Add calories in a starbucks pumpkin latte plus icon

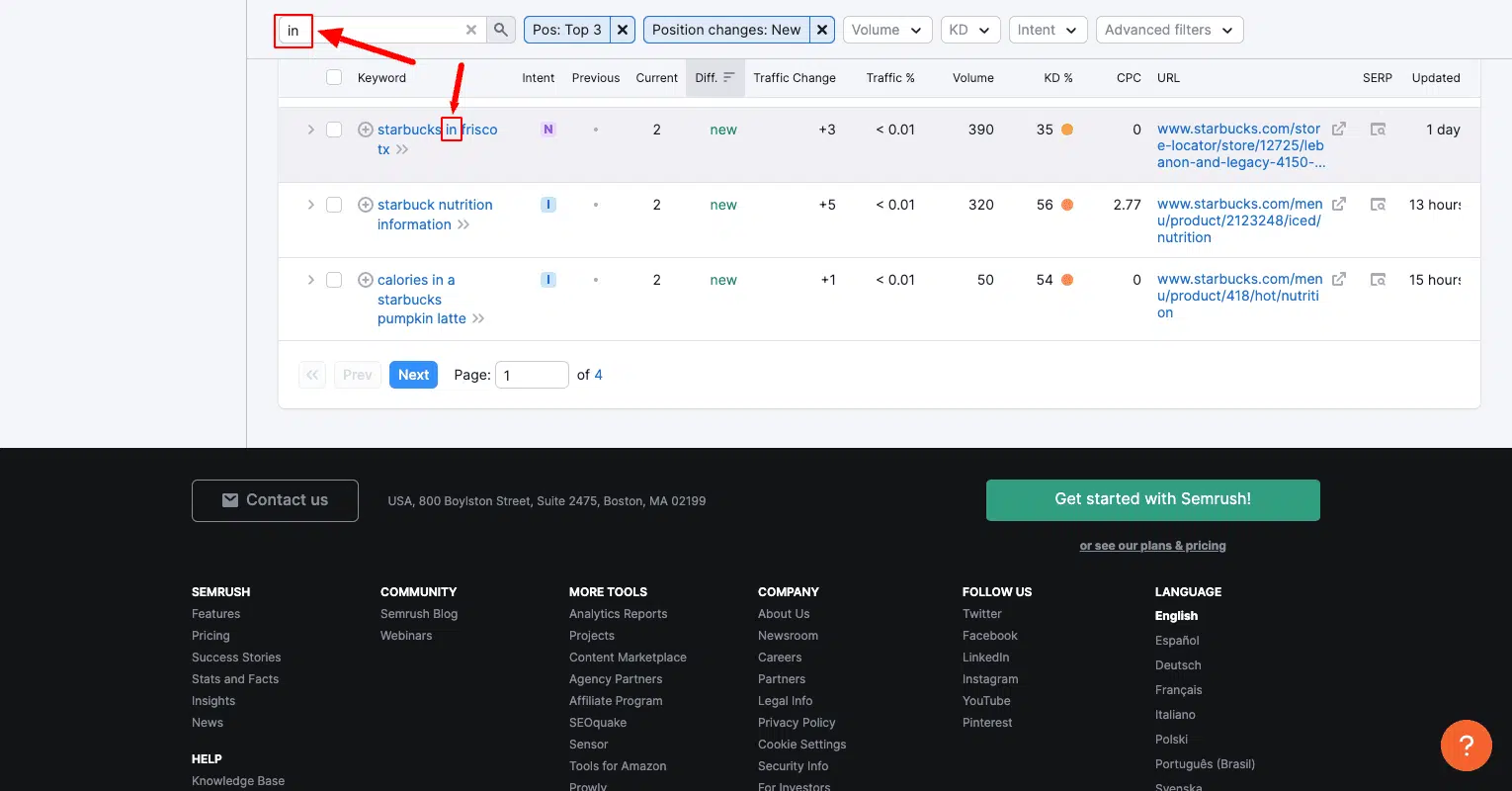point(366,280)
